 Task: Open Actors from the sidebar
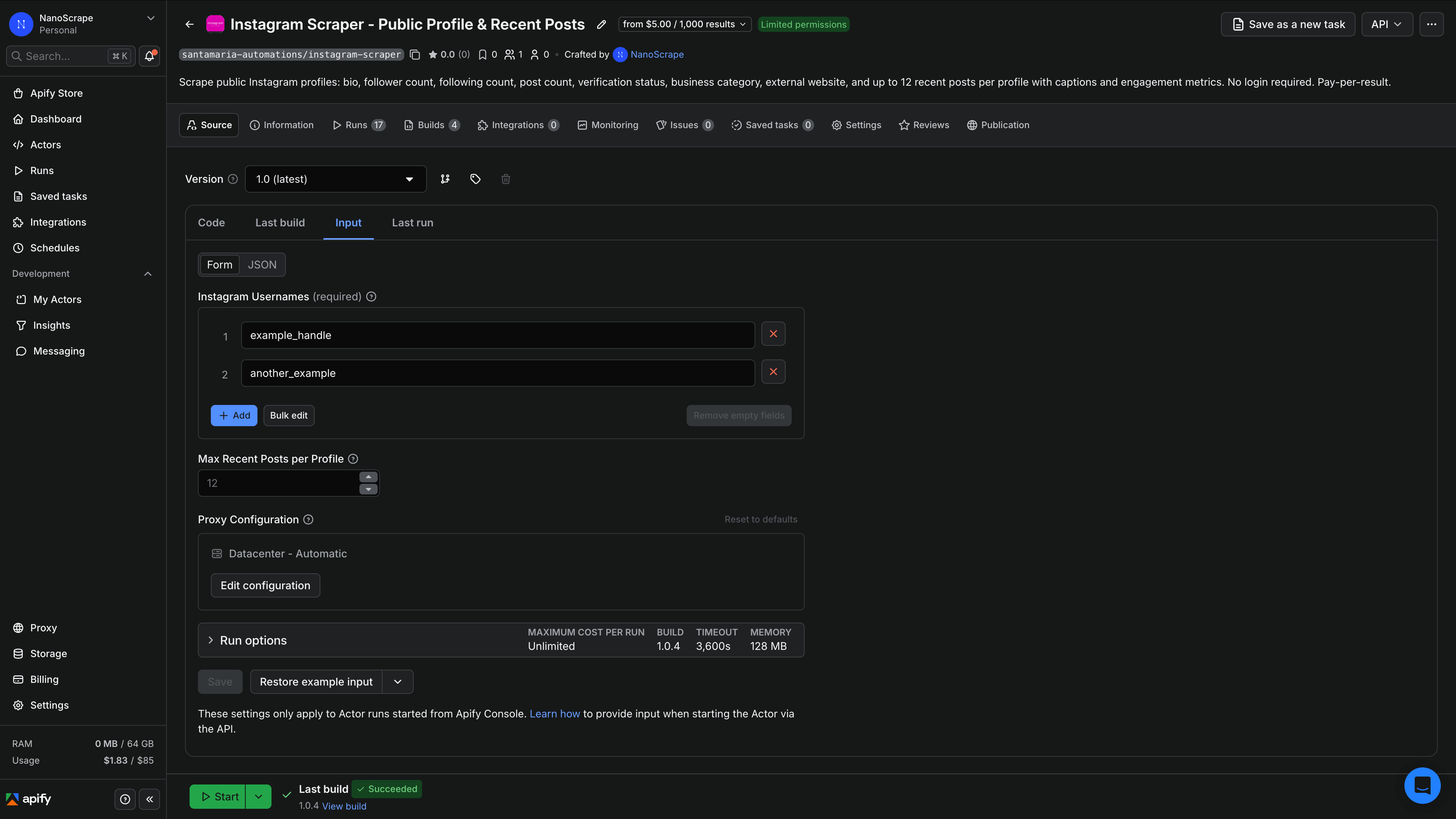tap(83, 145)
